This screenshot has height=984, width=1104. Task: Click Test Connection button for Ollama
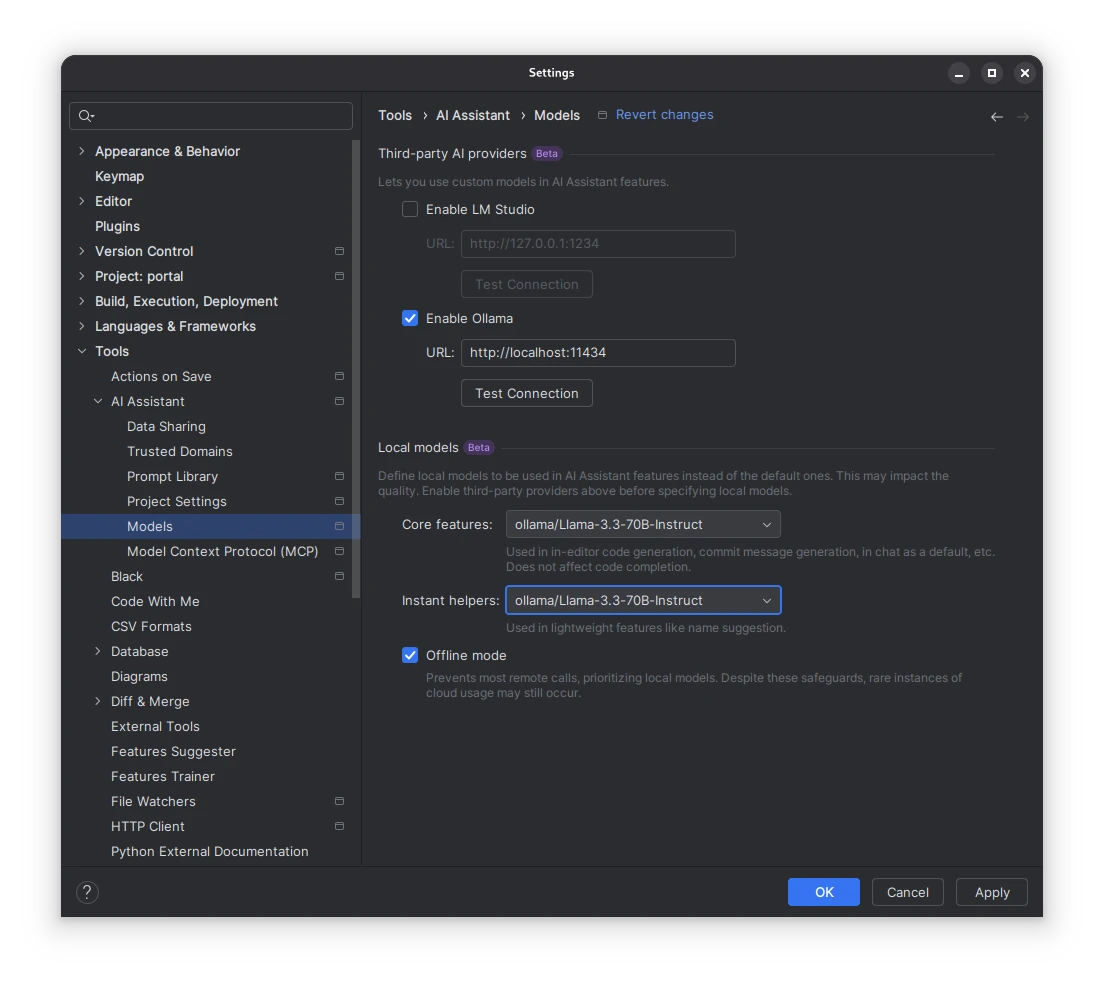point(526,393)
